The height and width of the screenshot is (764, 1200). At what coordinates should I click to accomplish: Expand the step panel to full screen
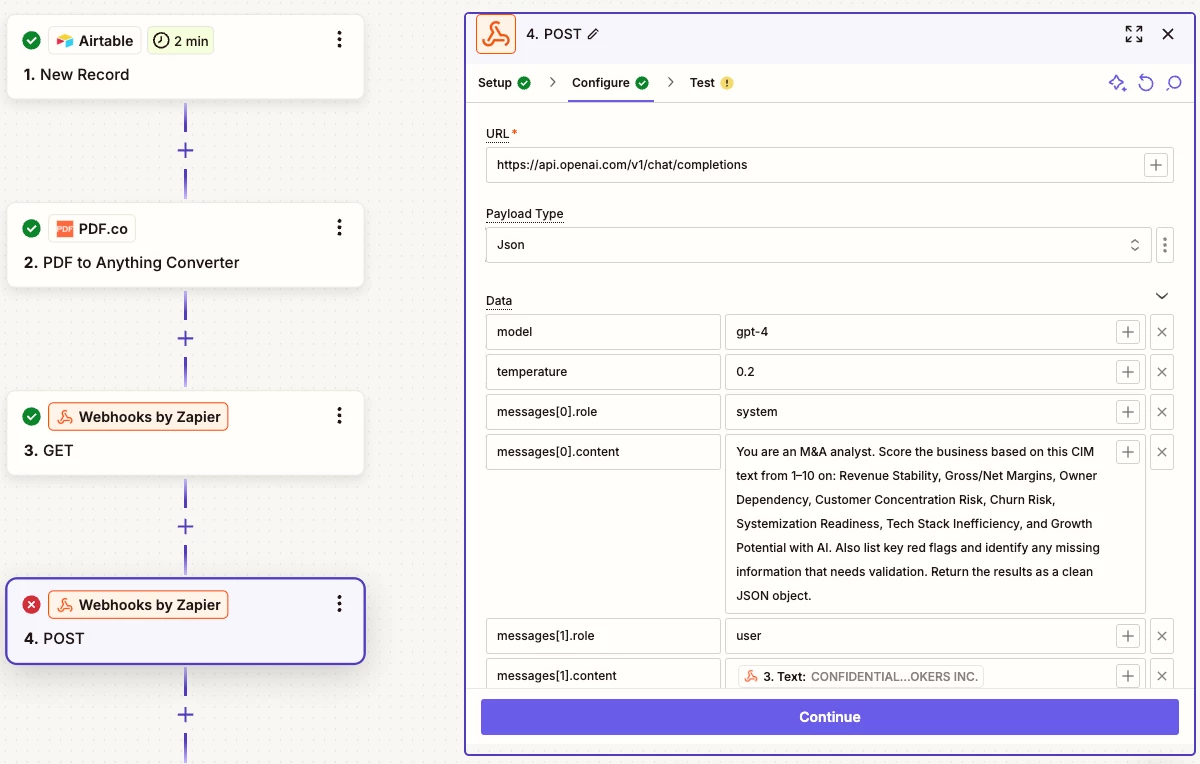click(x=1133, y=34)
